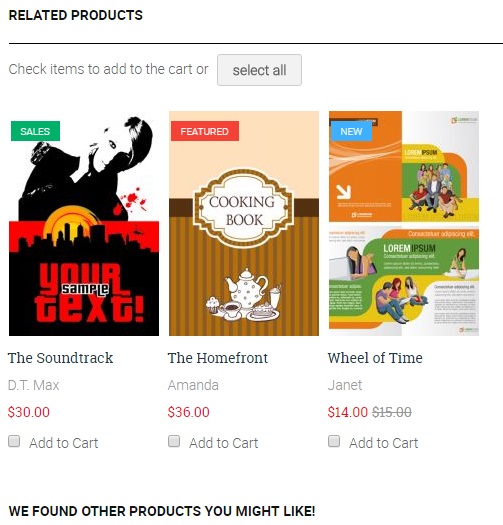Click the $36.00 price of The Homefront
503x525 pixels.
(x=189, y=412)
